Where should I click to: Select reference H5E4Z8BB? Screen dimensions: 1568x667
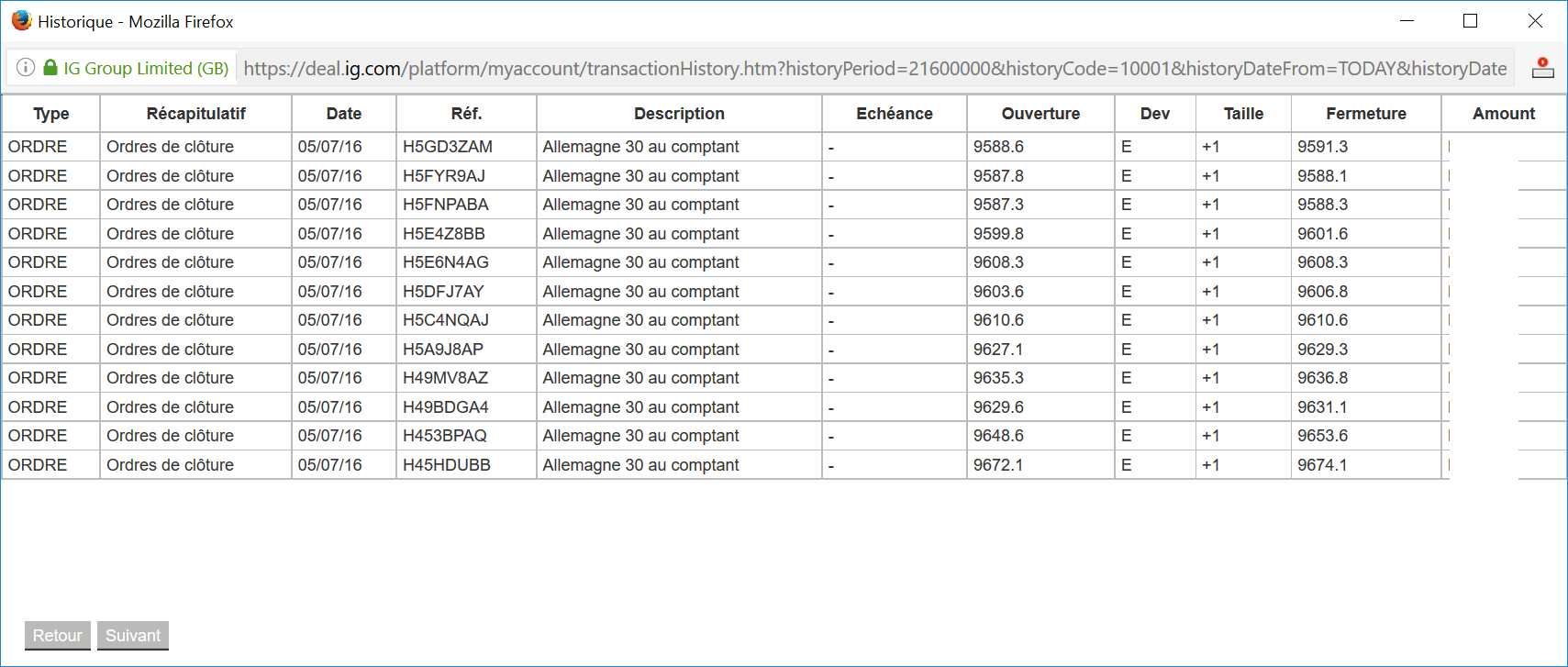click(444, 234)
